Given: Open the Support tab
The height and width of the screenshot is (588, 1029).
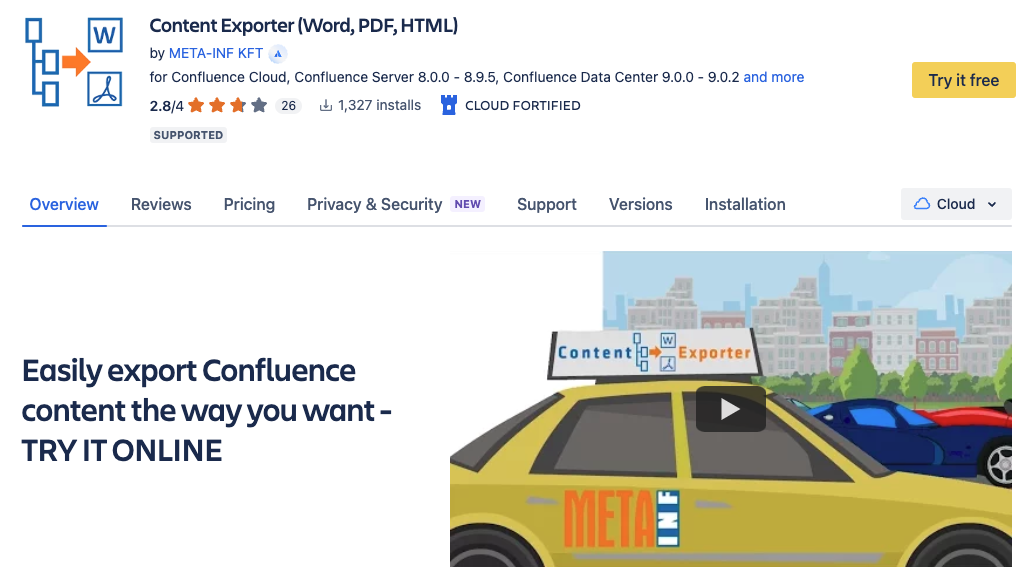Looking at the screenshot, I should pyautogui.click(x=547, y=205).
